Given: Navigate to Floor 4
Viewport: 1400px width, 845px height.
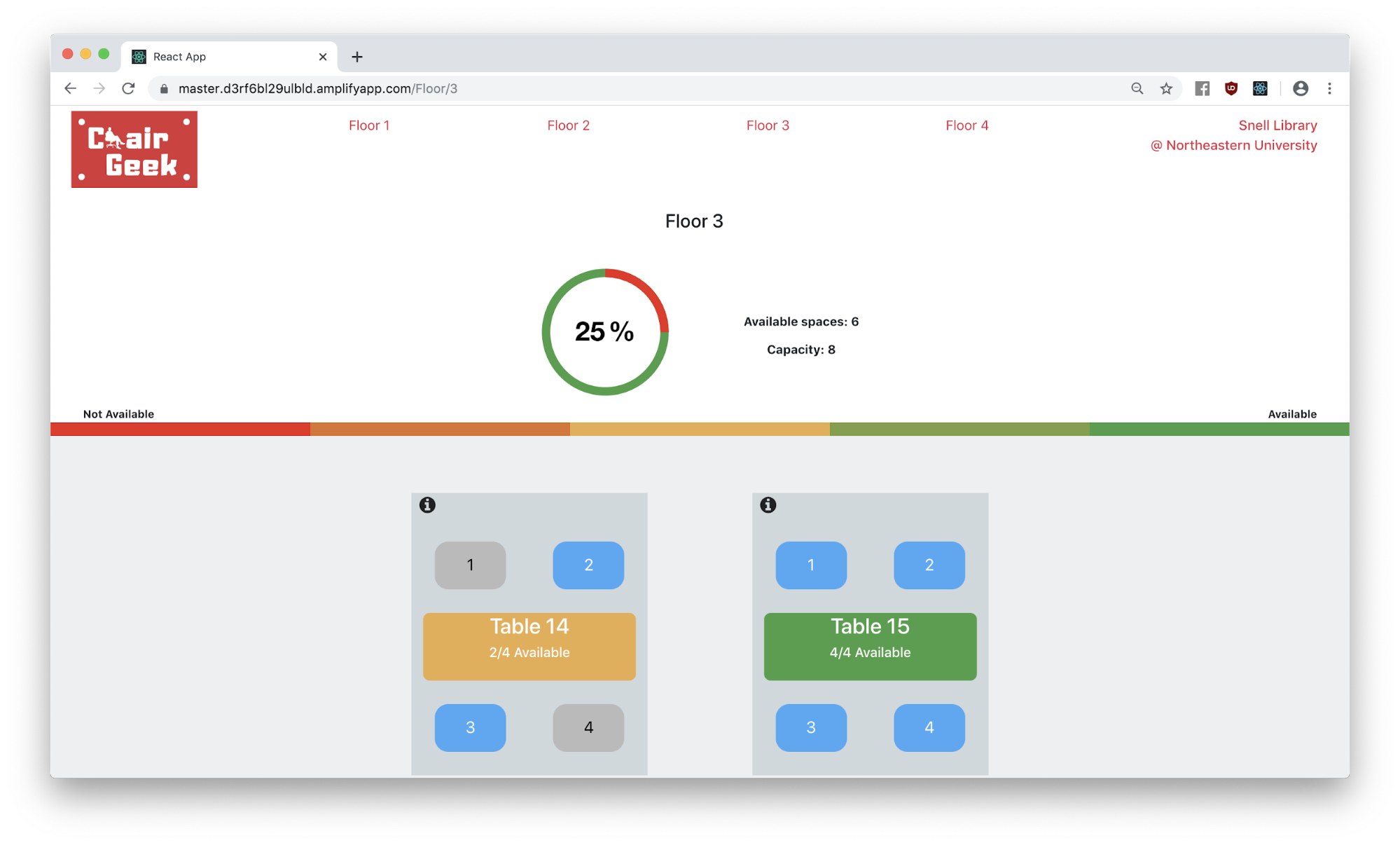Looking at the screenshot, I should (x=967, y=125).
